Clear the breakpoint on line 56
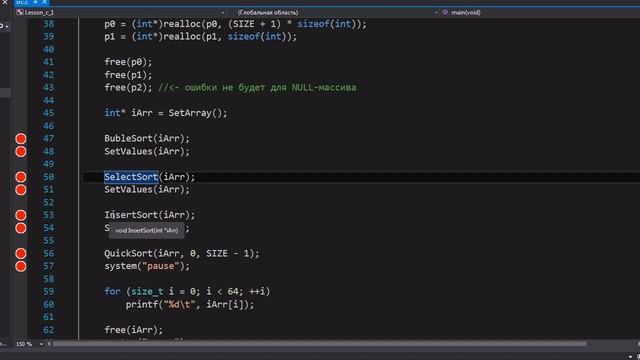The width and height of the screenshot is (640, 360). [x=21, y=253]
